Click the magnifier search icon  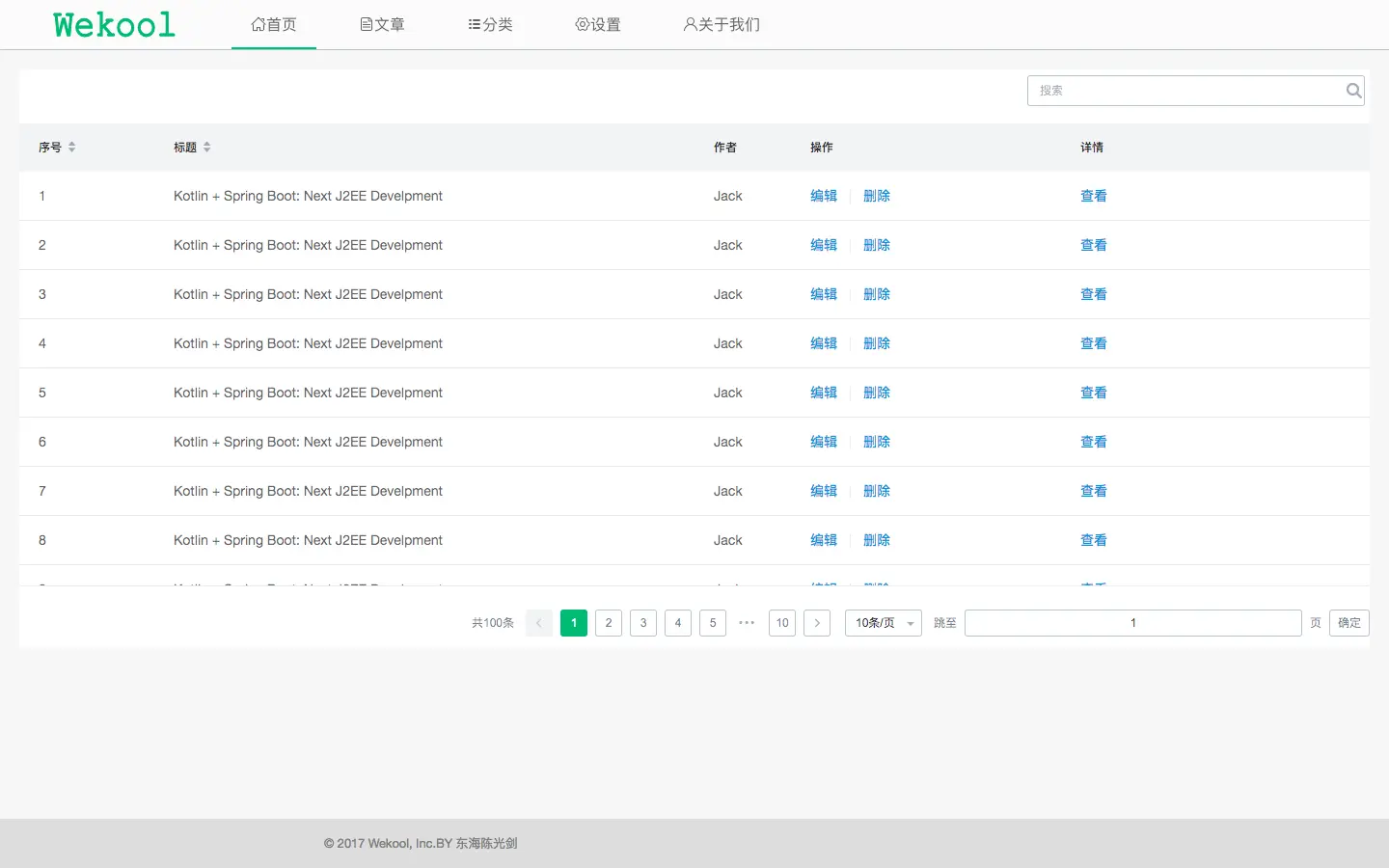tap(1353, 91)
